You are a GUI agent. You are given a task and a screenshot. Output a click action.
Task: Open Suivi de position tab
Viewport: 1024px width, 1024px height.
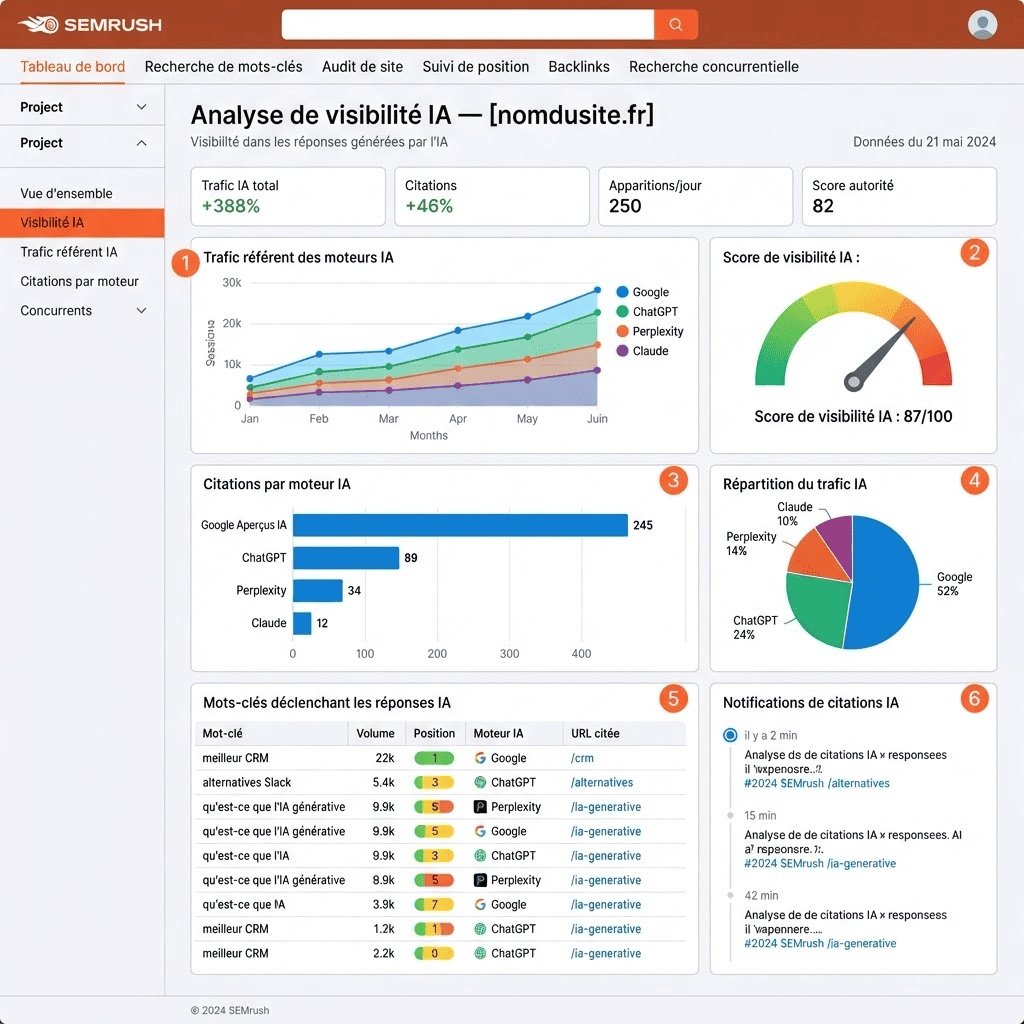point(475,67)
